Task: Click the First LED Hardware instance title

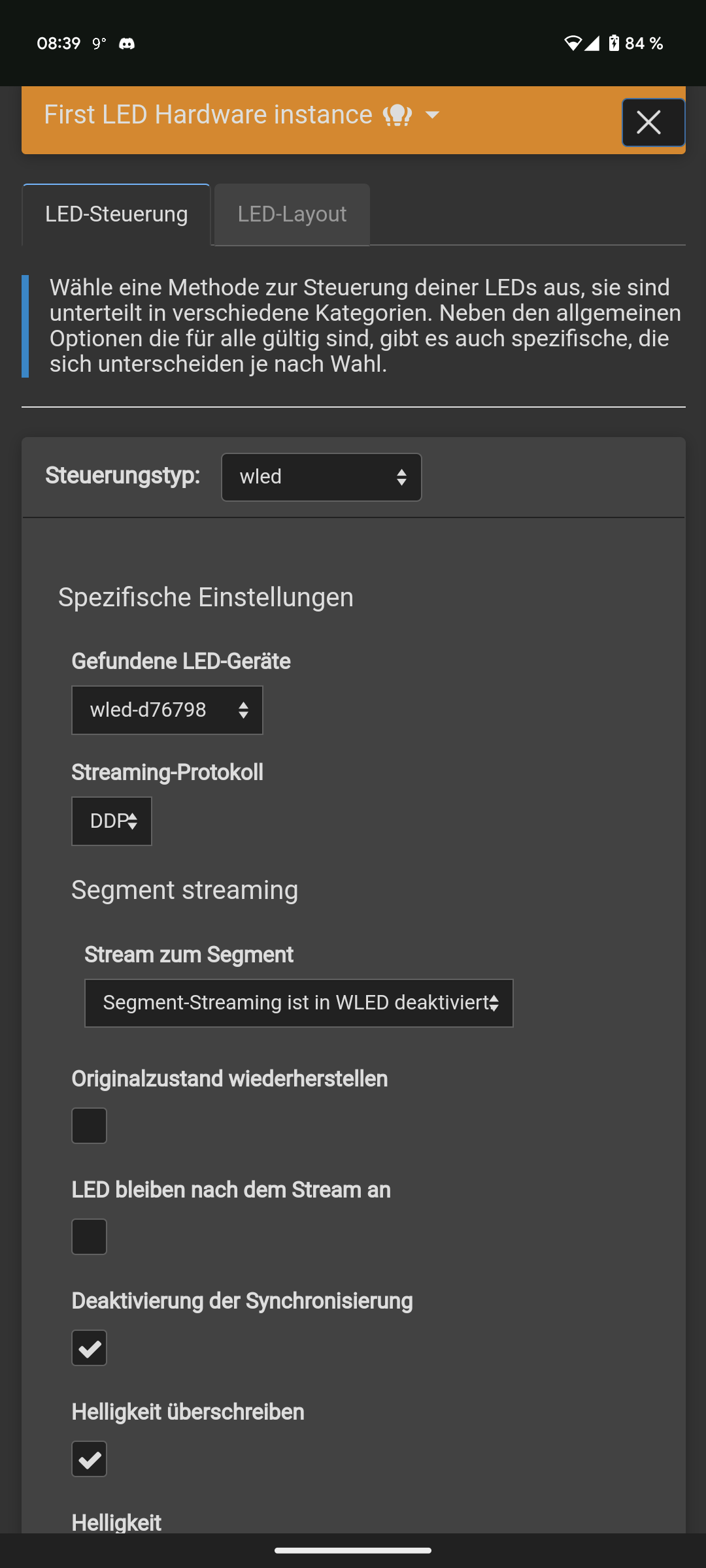Action: 208,115
